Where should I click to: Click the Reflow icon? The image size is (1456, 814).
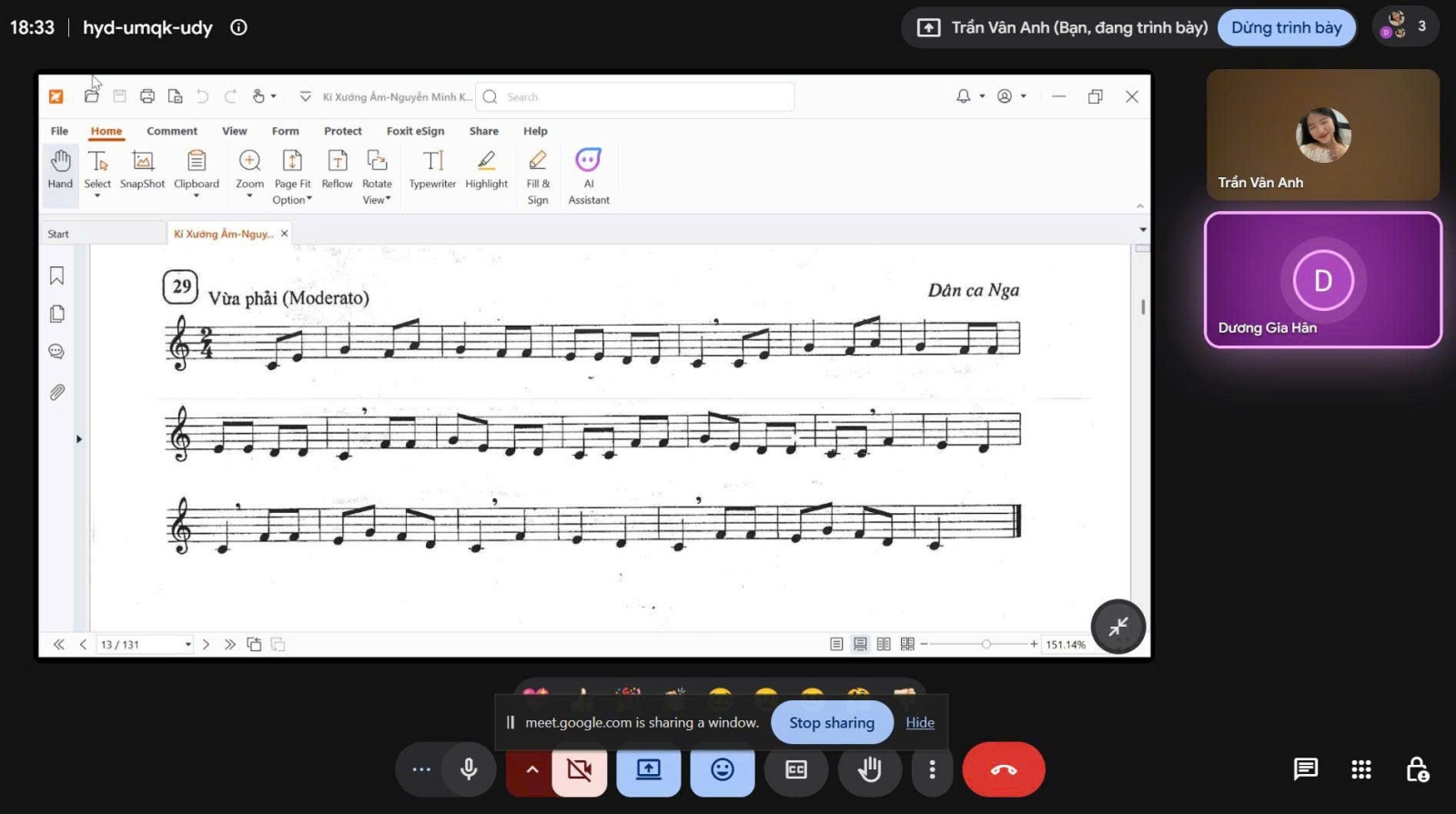tap(337, 169)
